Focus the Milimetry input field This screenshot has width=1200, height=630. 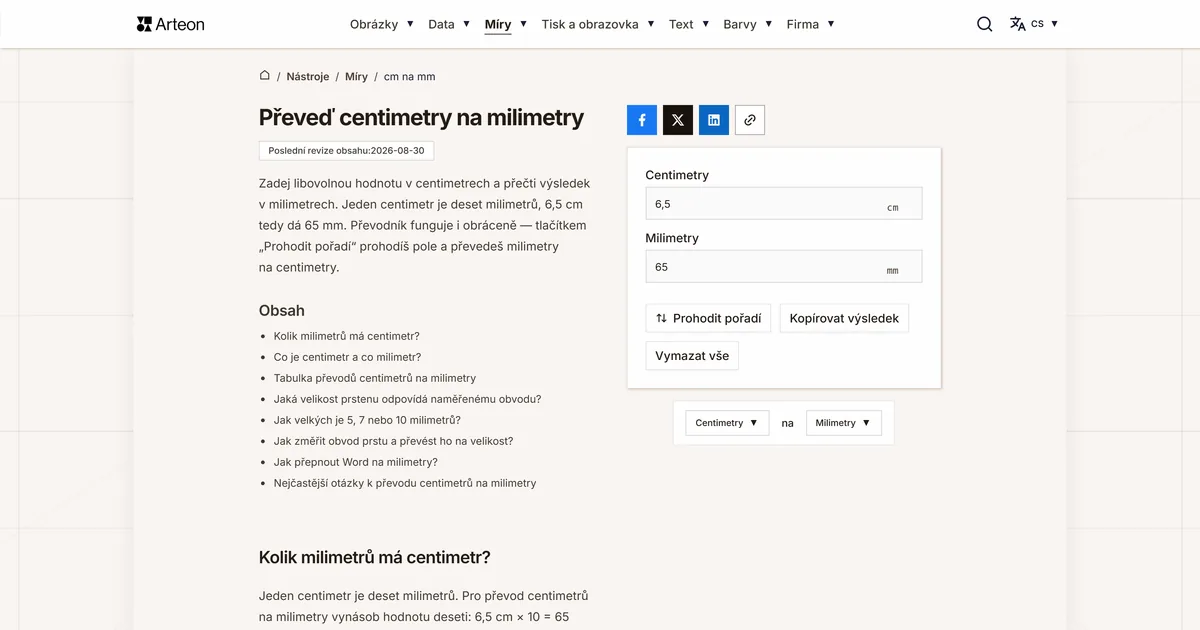[x=784, y=267]
